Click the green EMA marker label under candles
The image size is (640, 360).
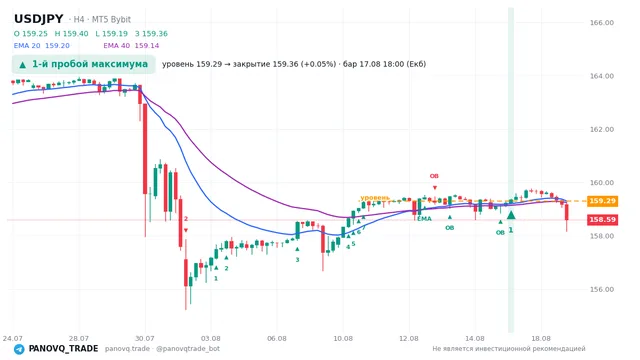(x=424, y=219)
